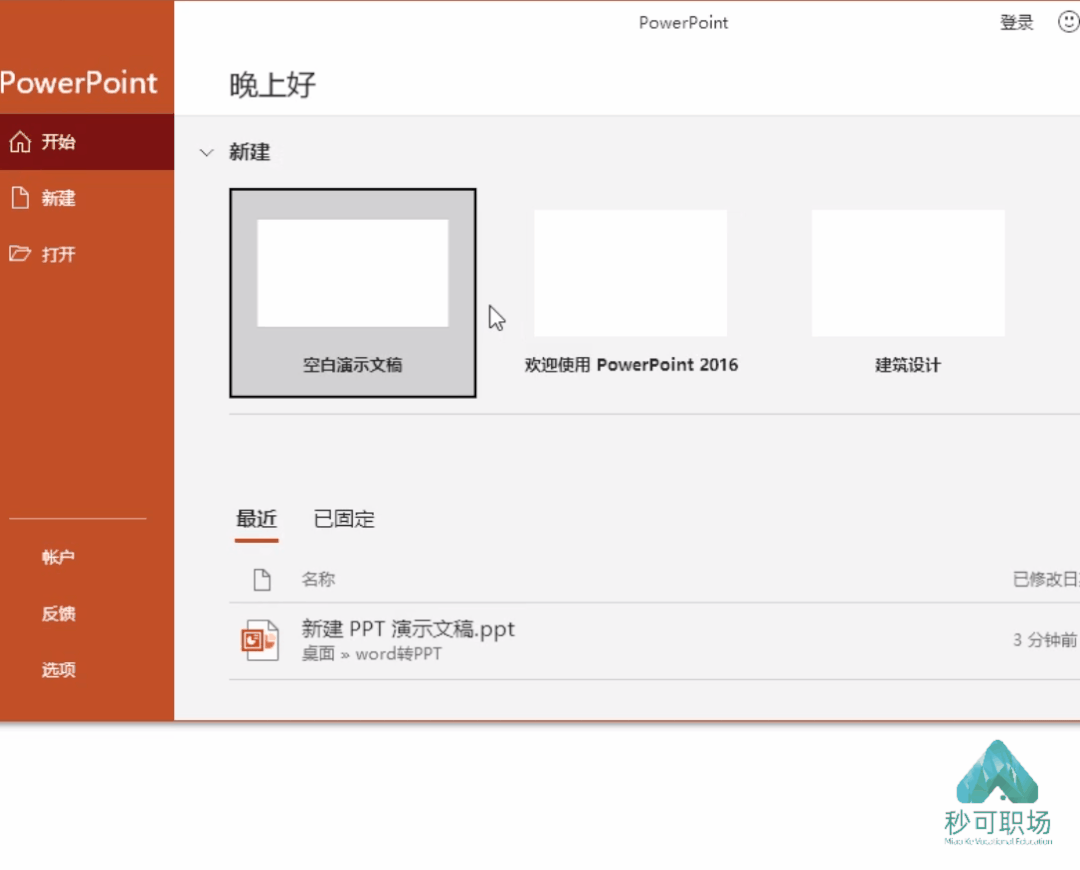The width and height of the screenshot is (1080, 870).
Task: Open the recent file 新建 PPT 演示文稿.ppt
Action: pos(408,629)
